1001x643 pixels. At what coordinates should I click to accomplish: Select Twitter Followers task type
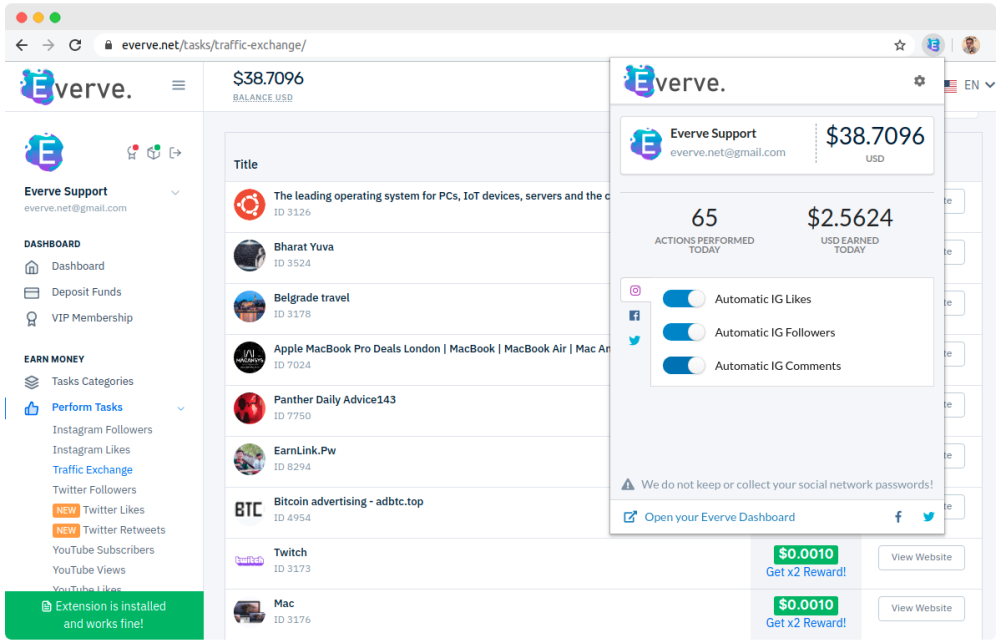(94, 490)
